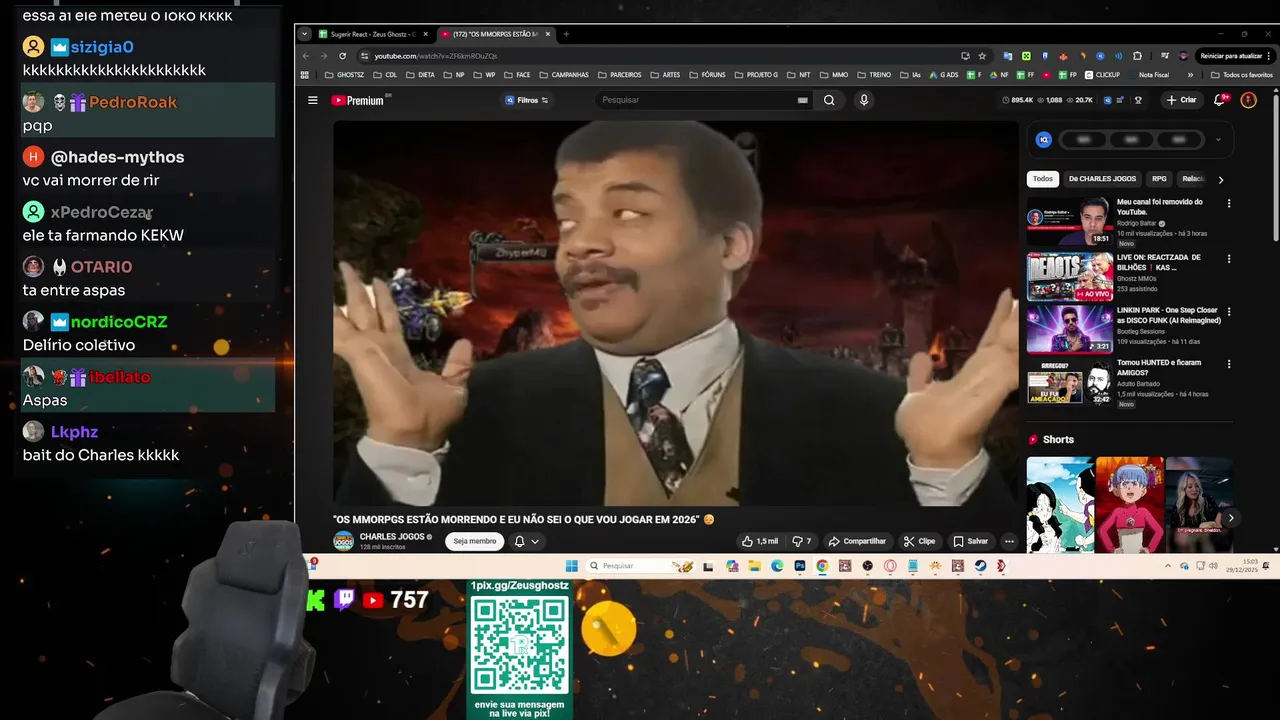
Task: Dislike the video with thumbs down
Action: [802, 541]
